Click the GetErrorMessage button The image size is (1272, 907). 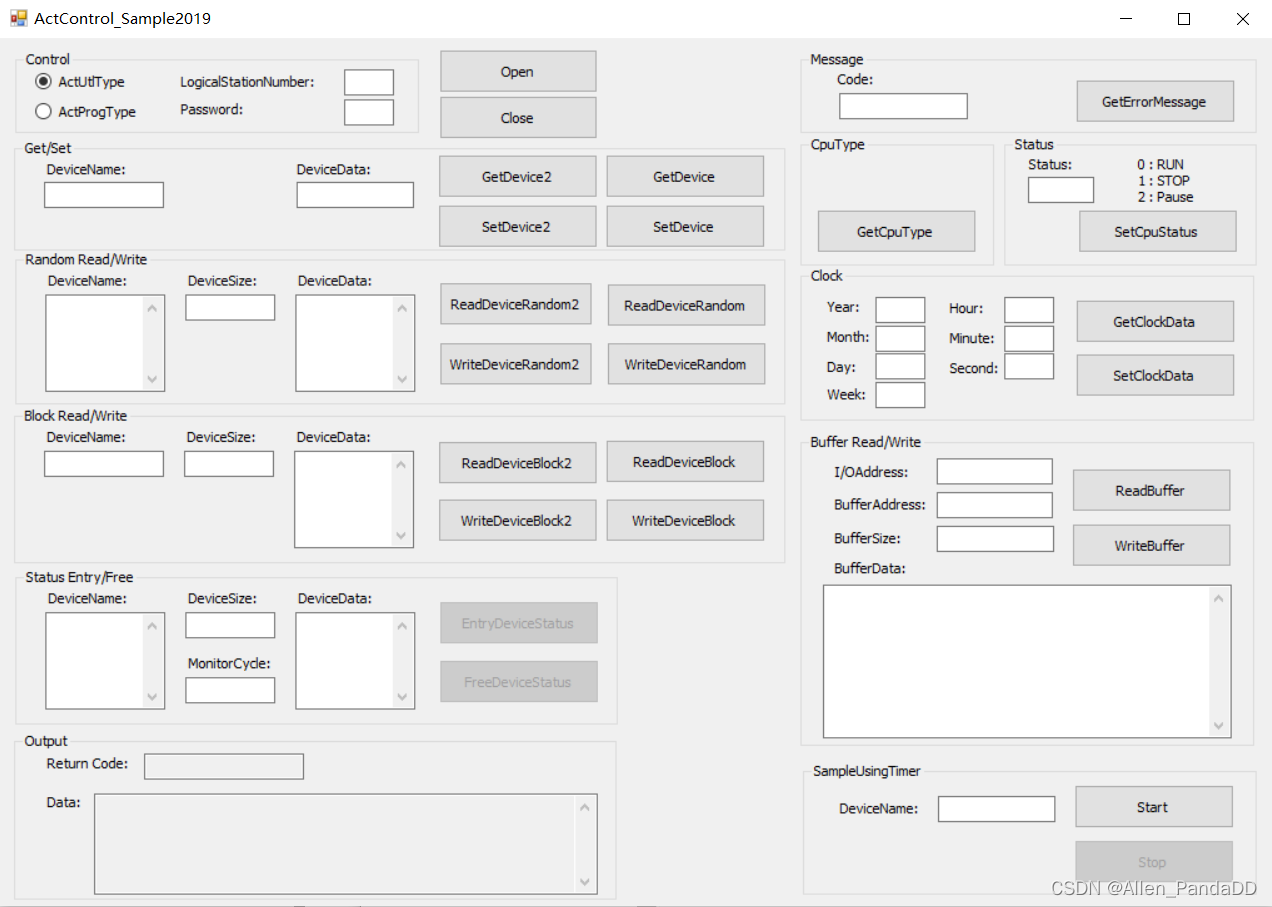tap(1155, 102)
